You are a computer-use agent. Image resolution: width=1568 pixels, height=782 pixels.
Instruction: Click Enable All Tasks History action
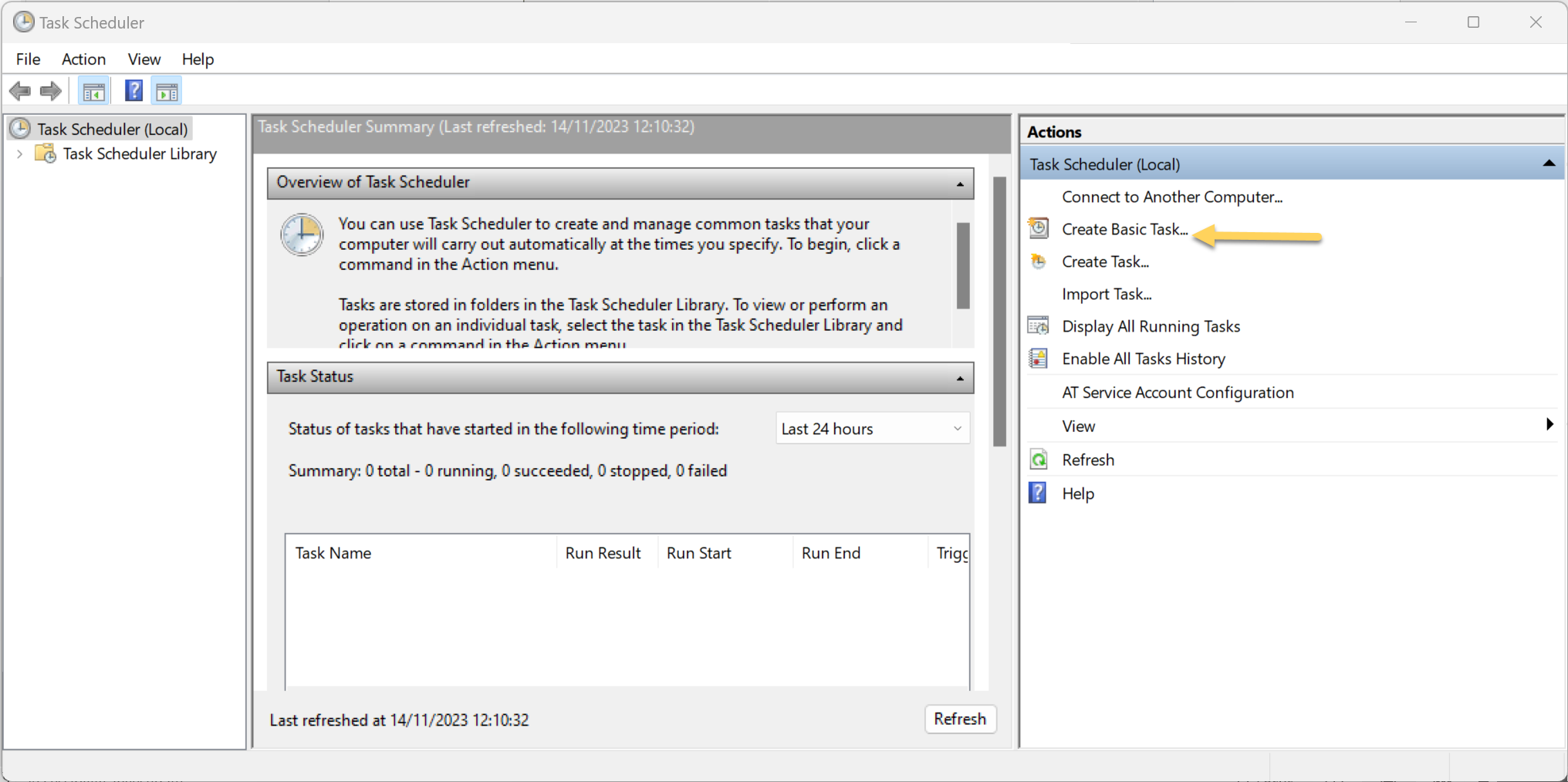(1144, 359)
